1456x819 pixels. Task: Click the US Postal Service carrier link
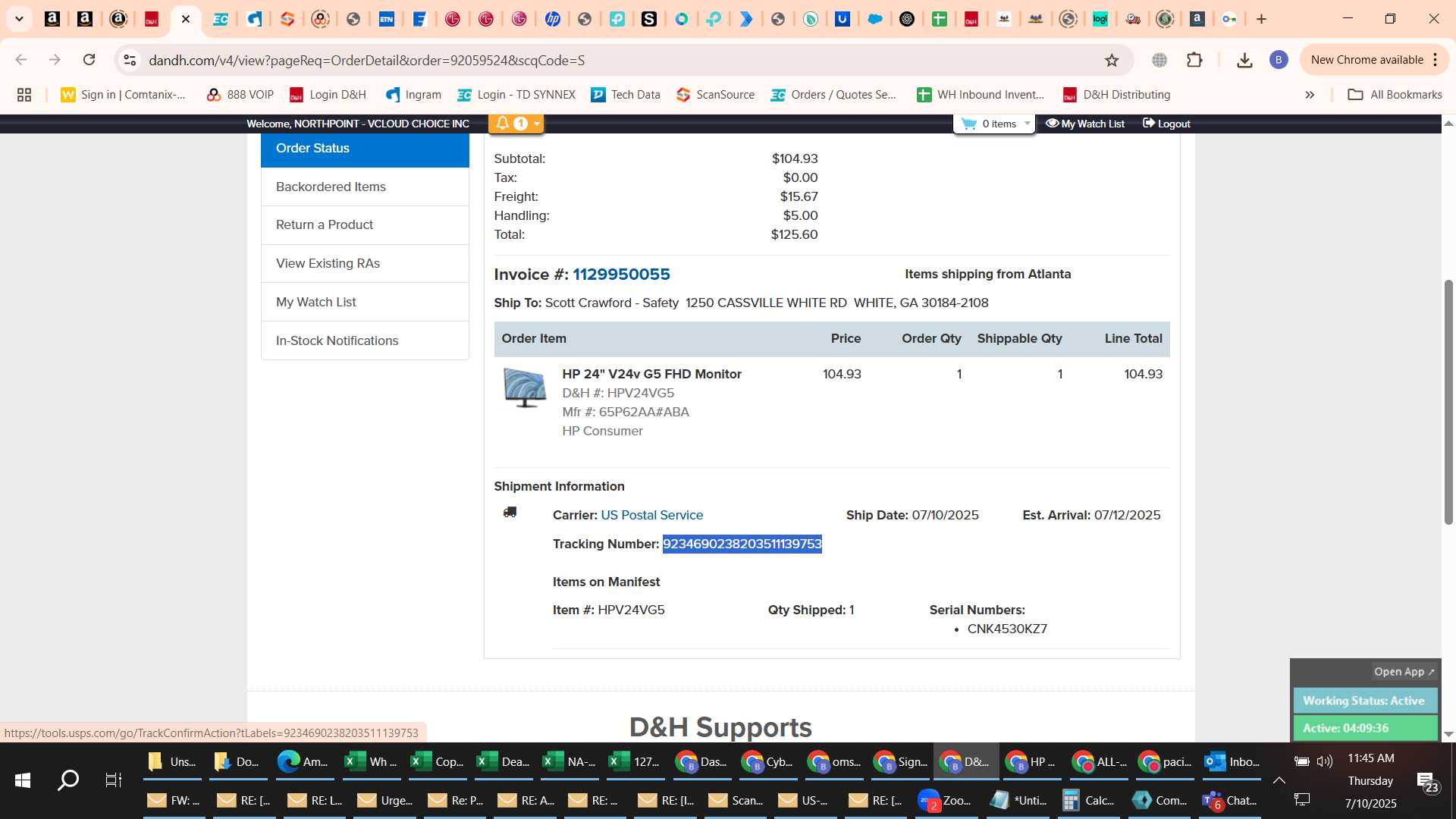tap(651, 515)
